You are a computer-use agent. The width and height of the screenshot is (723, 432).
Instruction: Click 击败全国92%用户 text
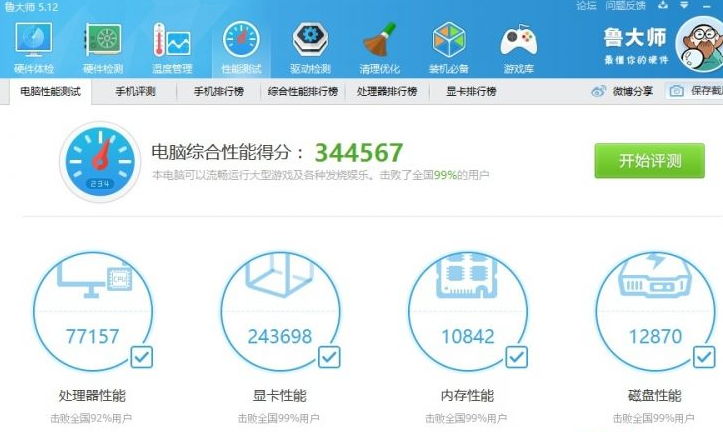[91, 418]
